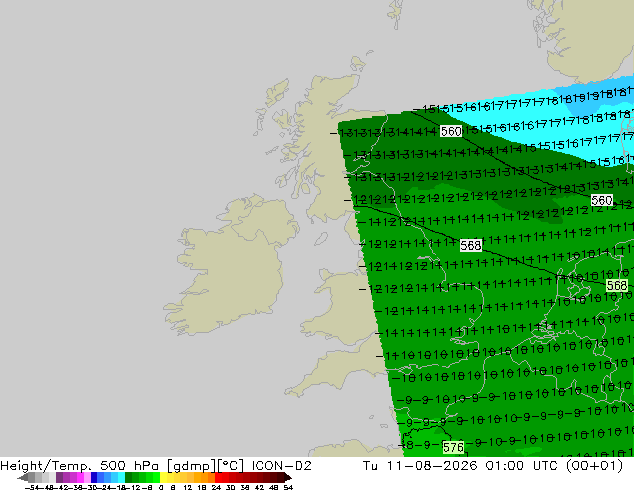The width and height of the screenshot is (634, 490).
Task: Click the bright yellow legend swatch above 0
Action: coord(163,477)
